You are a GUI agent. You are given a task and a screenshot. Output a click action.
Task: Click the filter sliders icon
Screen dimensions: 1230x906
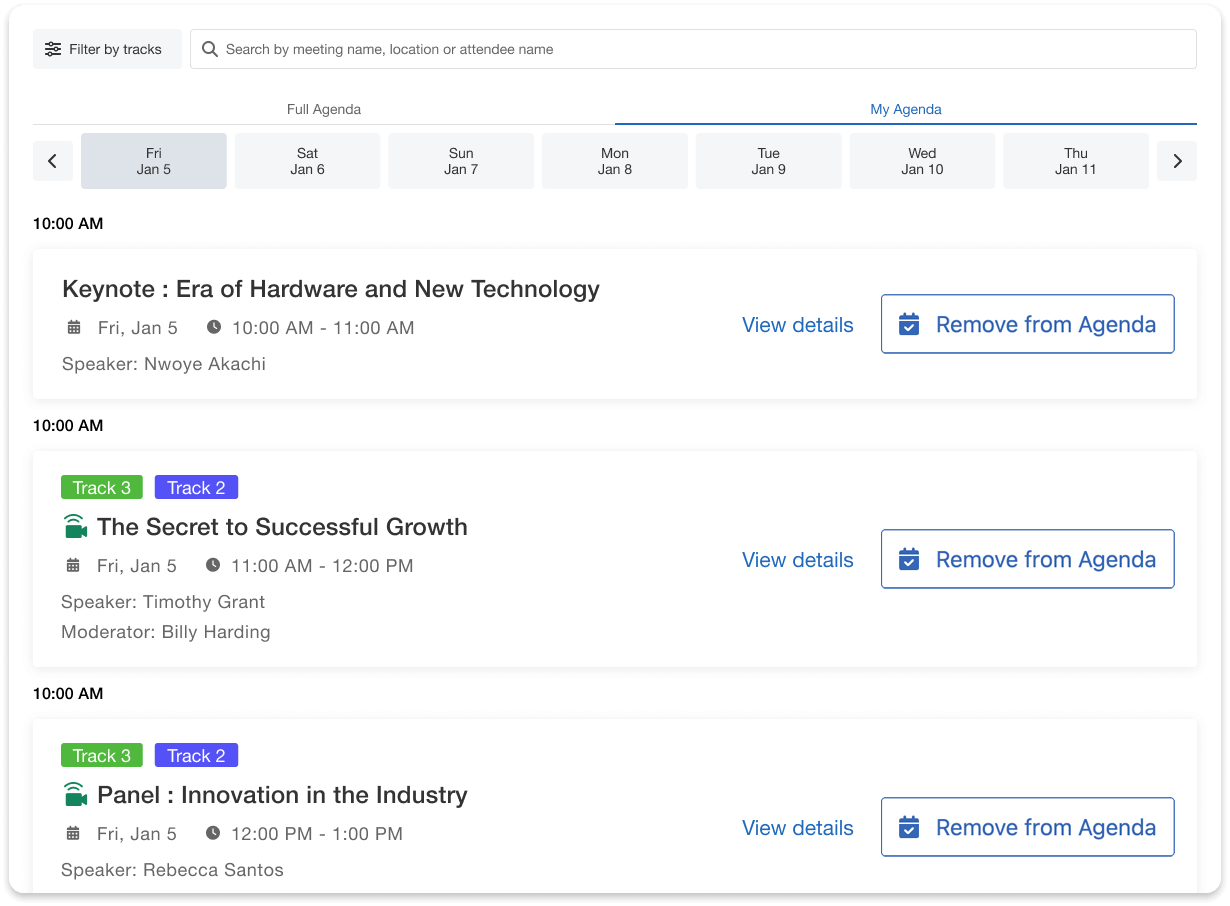pos(53,49)
